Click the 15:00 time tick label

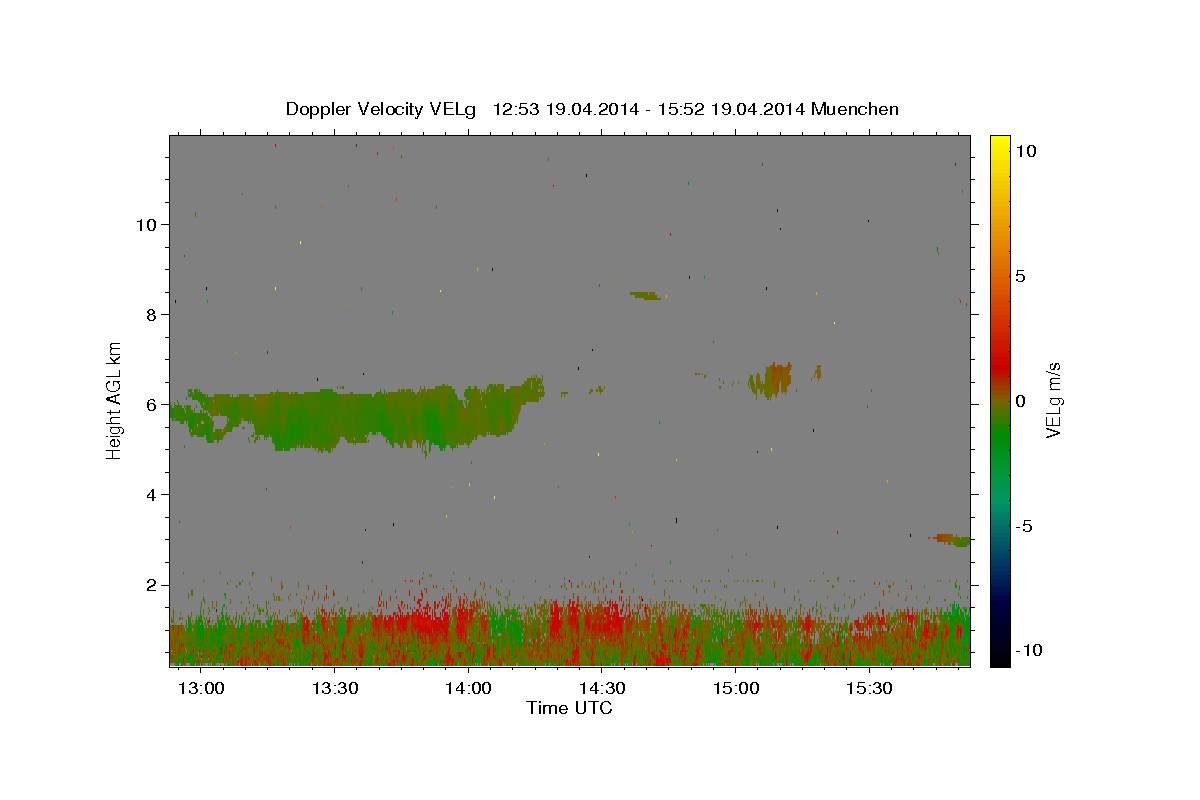[735, 688]
